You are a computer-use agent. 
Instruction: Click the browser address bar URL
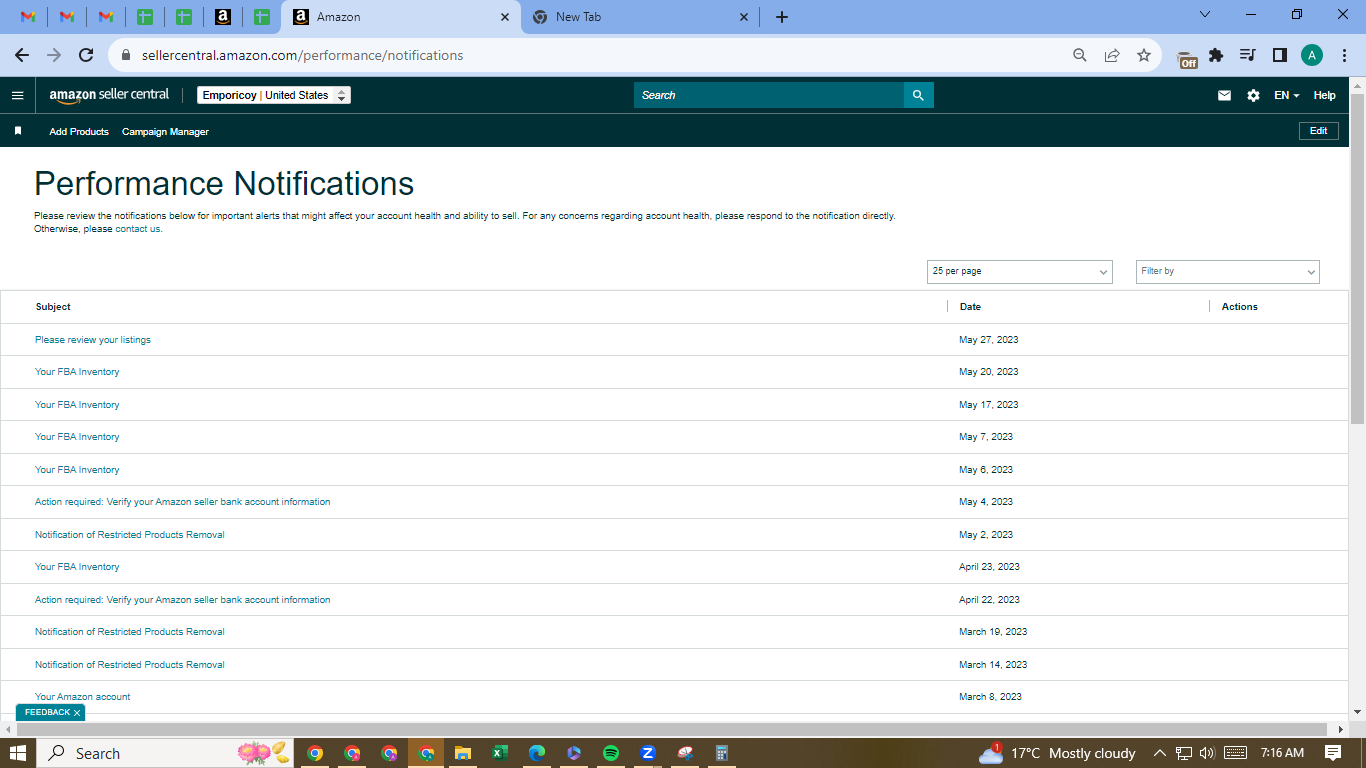click(x=300, y=56)
